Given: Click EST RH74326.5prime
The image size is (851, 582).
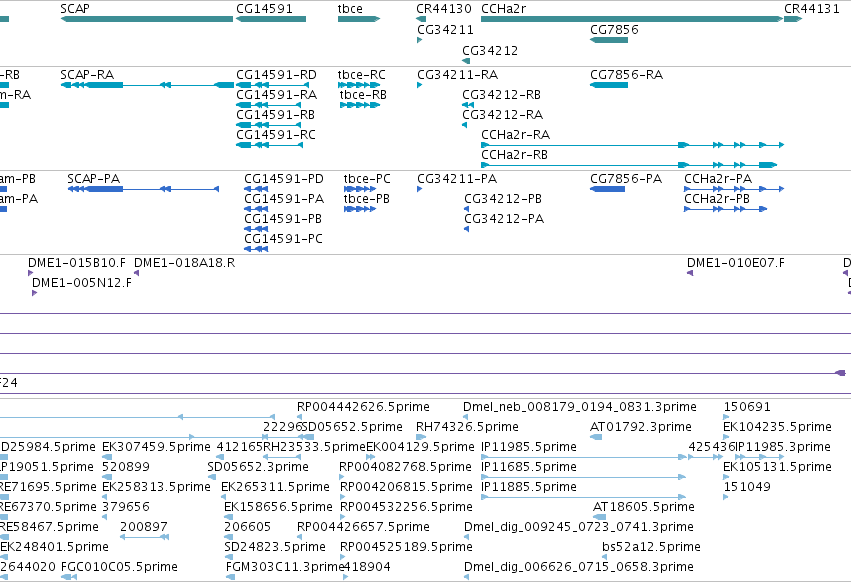Looking at the screenshot, I should pos(467,427).
